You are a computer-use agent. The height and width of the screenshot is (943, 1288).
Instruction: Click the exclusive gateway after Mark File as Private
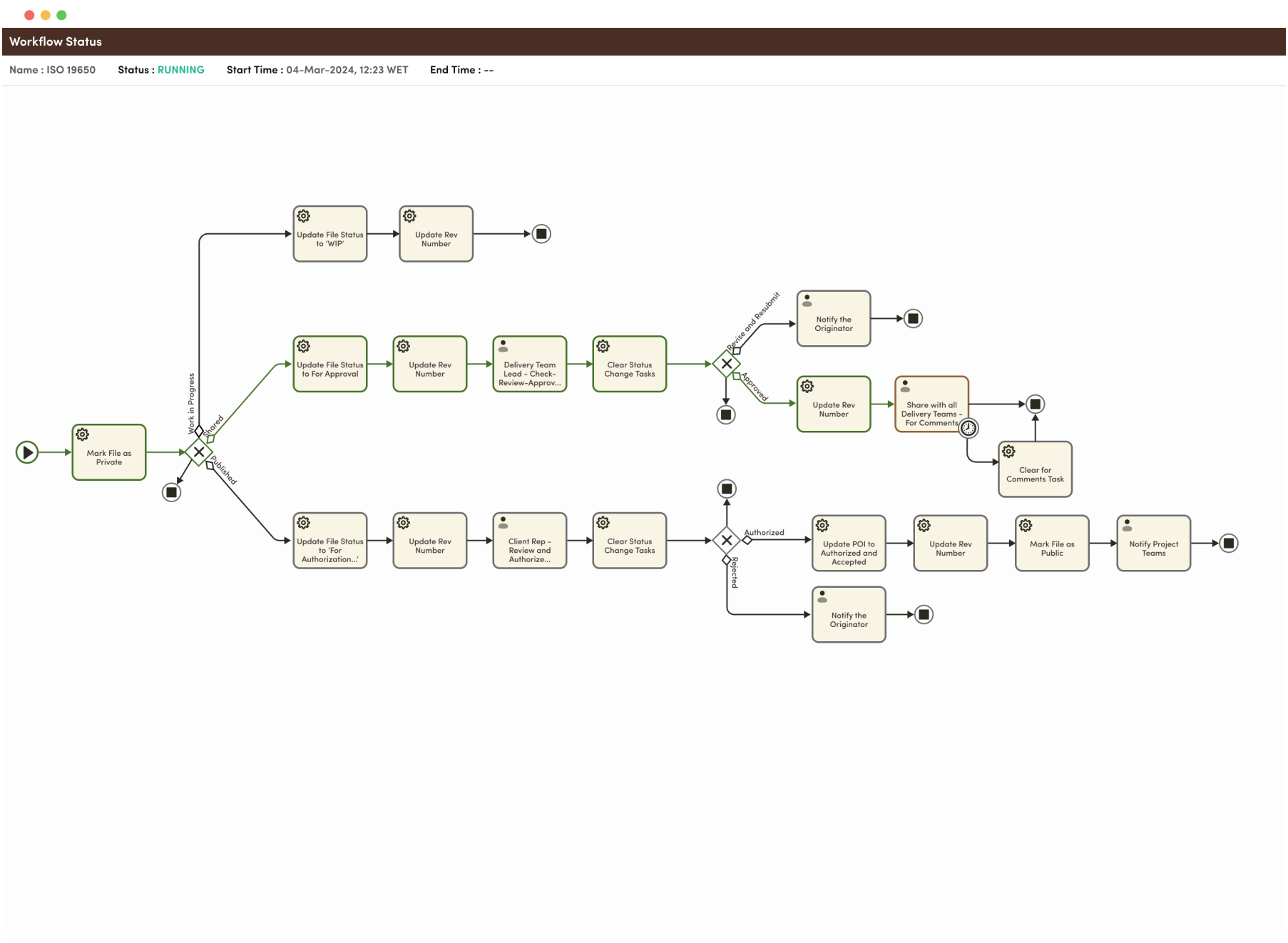tap(199, 452)
